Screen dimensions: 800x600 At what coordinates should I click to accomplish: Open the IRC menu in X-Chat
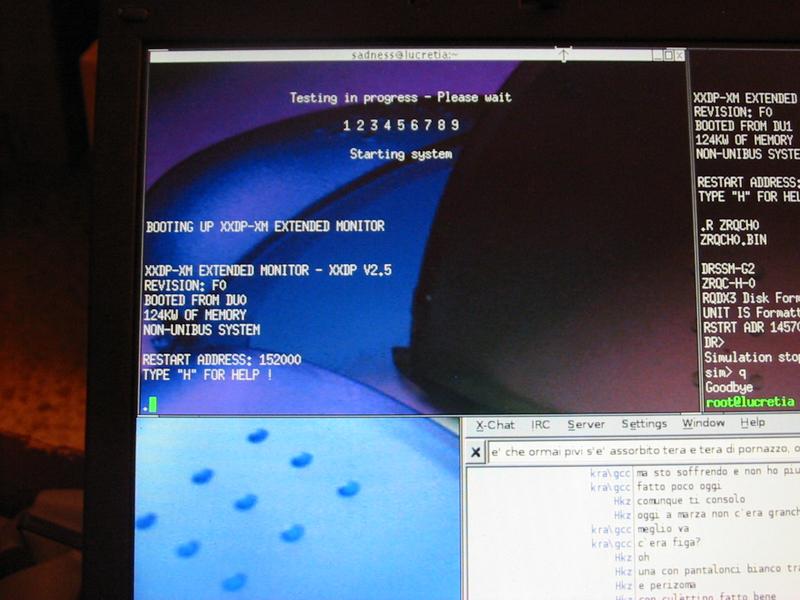tap(540, 424)
